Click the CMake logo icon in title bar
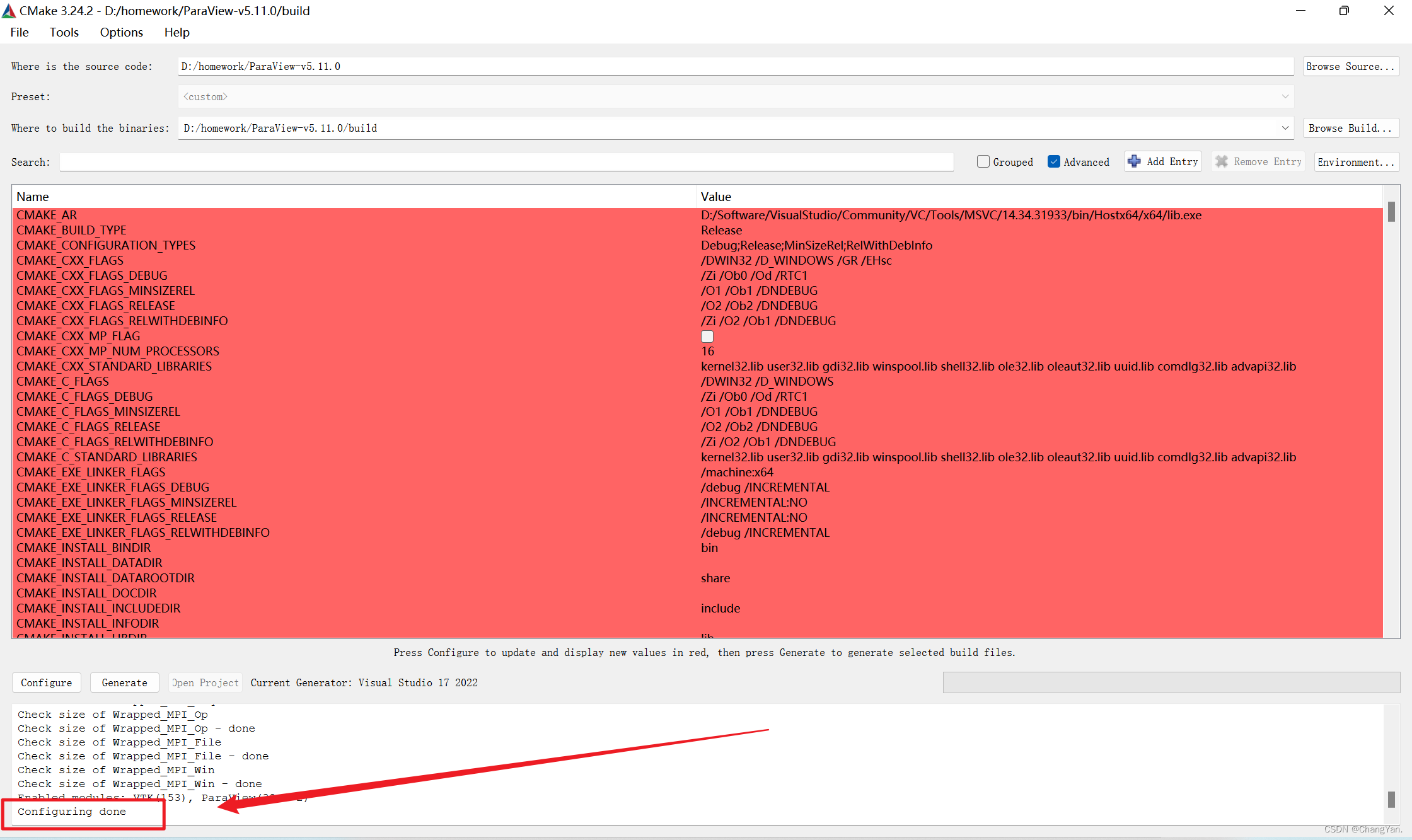 [x=9, y=11]
